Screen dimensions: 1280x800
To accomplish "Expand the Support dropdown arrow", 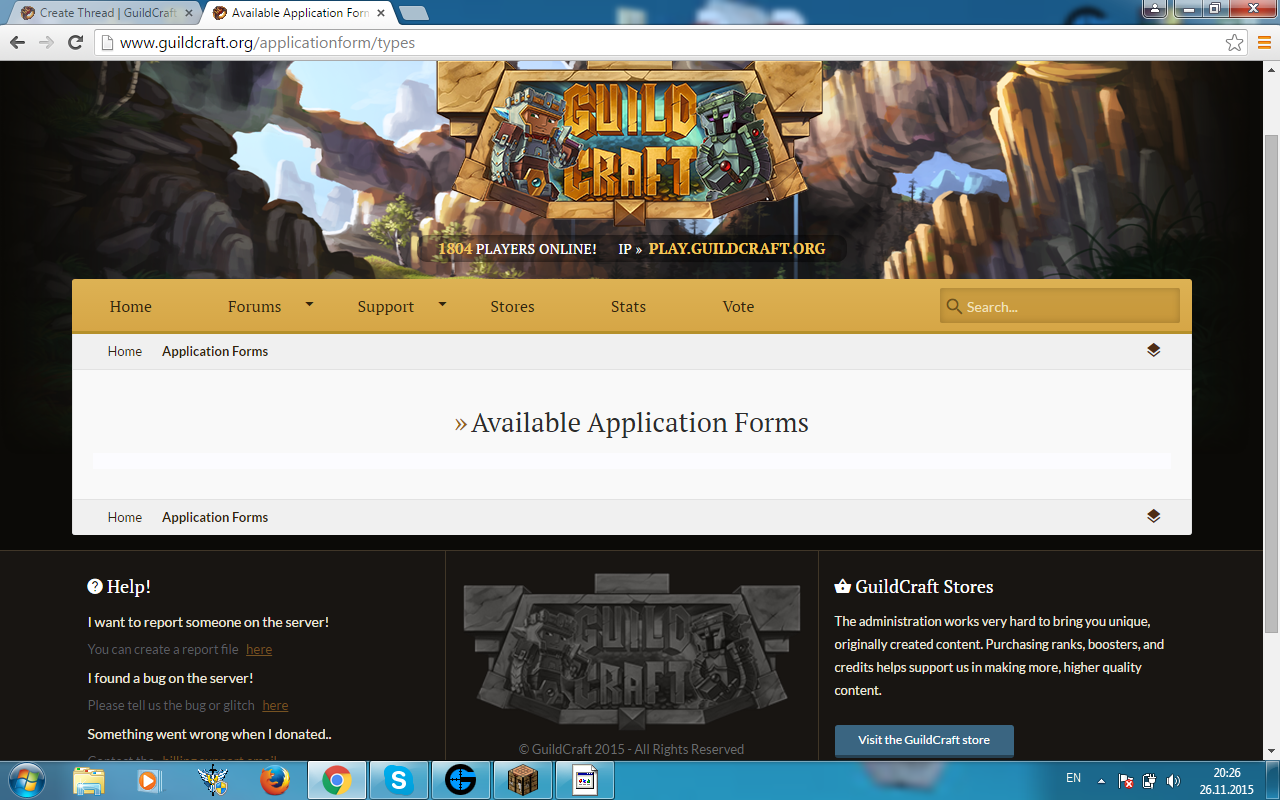I will 442,303.
